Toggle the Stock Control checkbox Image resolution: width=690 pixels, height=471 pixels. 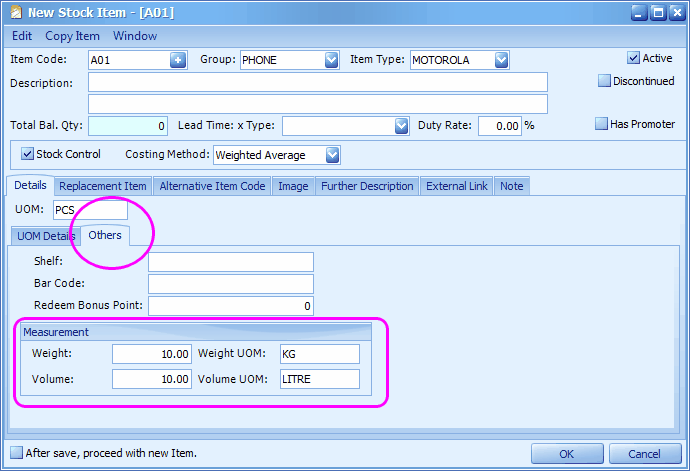[x=28, y=154]
